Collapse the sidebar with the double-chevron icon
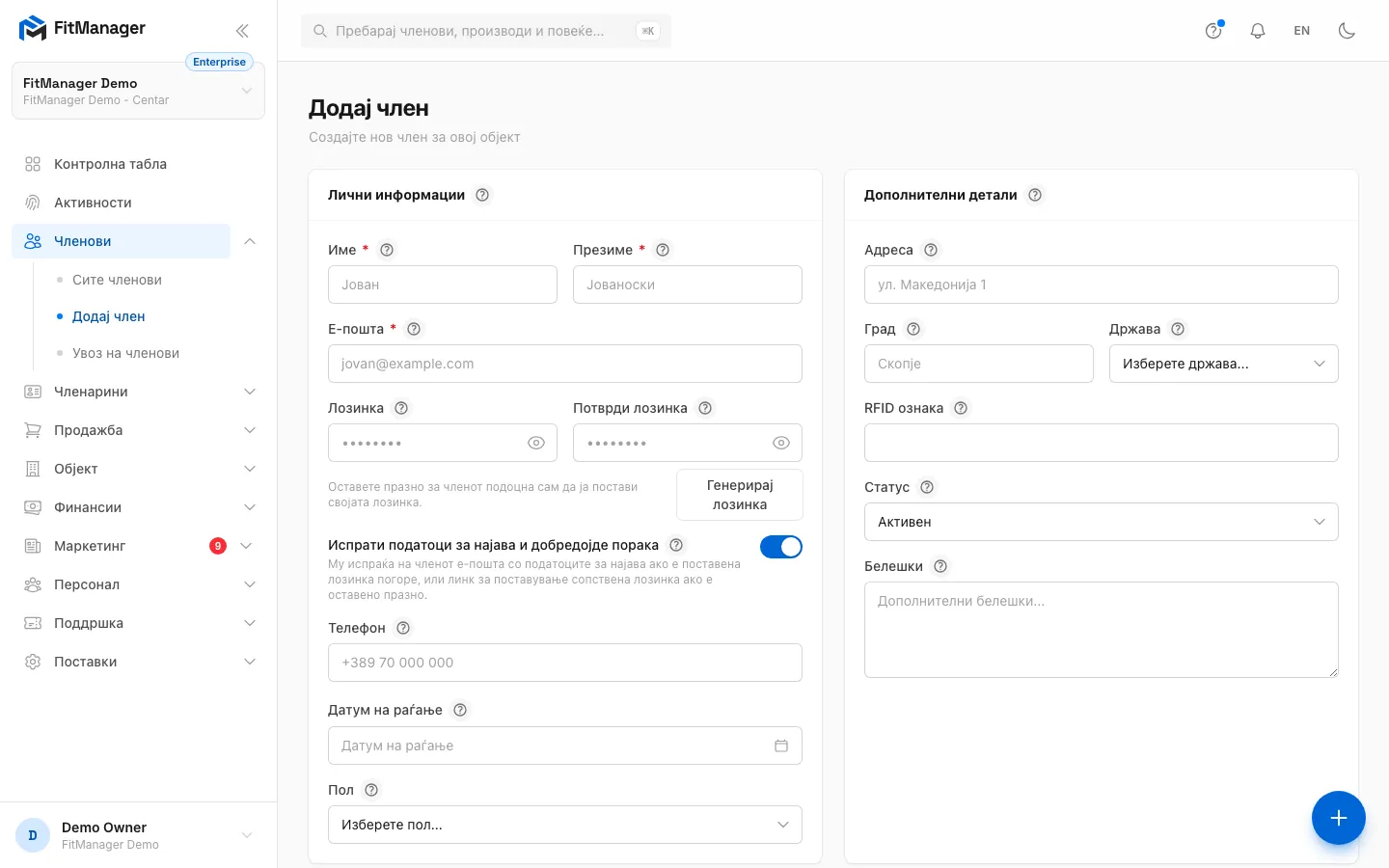Viewport: 1389px width, 868px height. pos(242,31)
